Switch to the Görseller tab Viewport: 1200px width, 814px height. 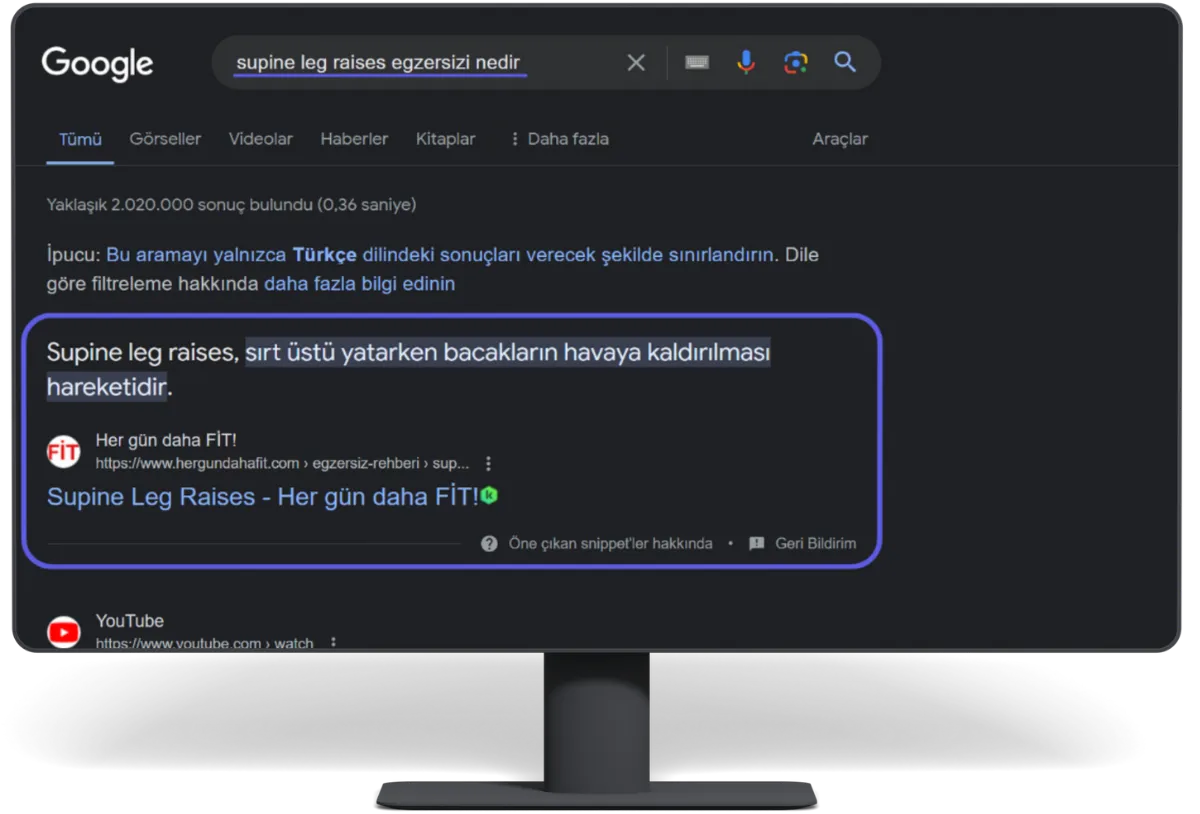pyautogui.click(x=165, y=139)
